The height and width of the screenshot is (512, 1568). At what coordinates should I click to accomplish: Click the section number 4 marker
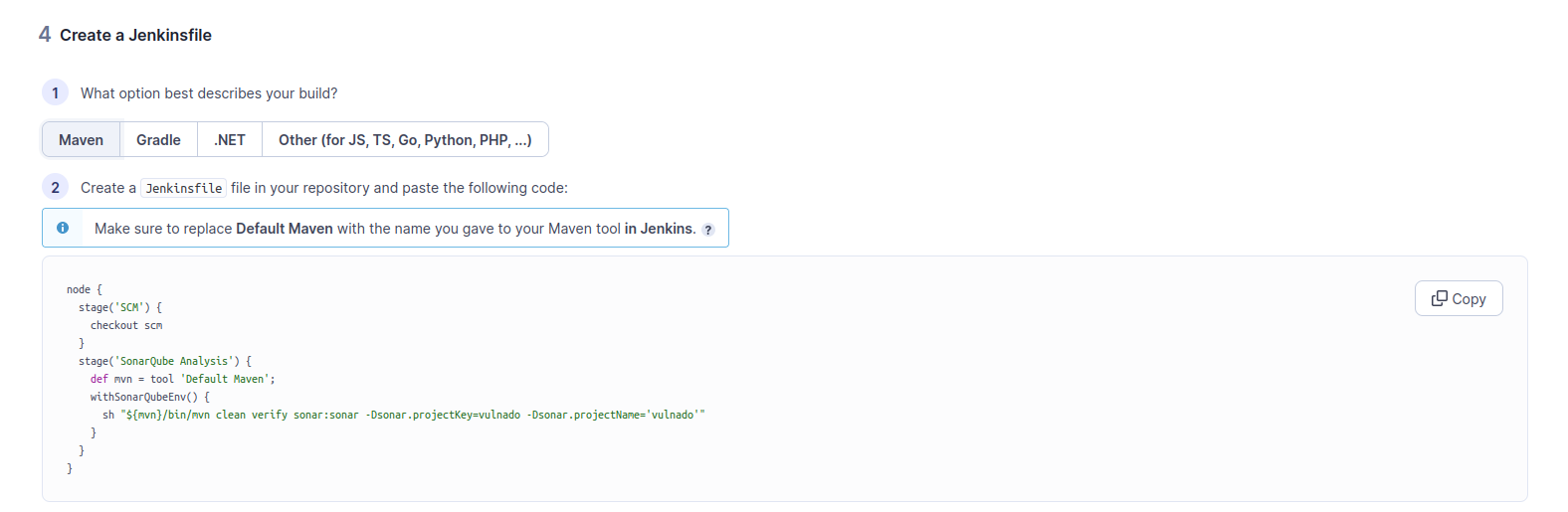(x=45, y=34)
